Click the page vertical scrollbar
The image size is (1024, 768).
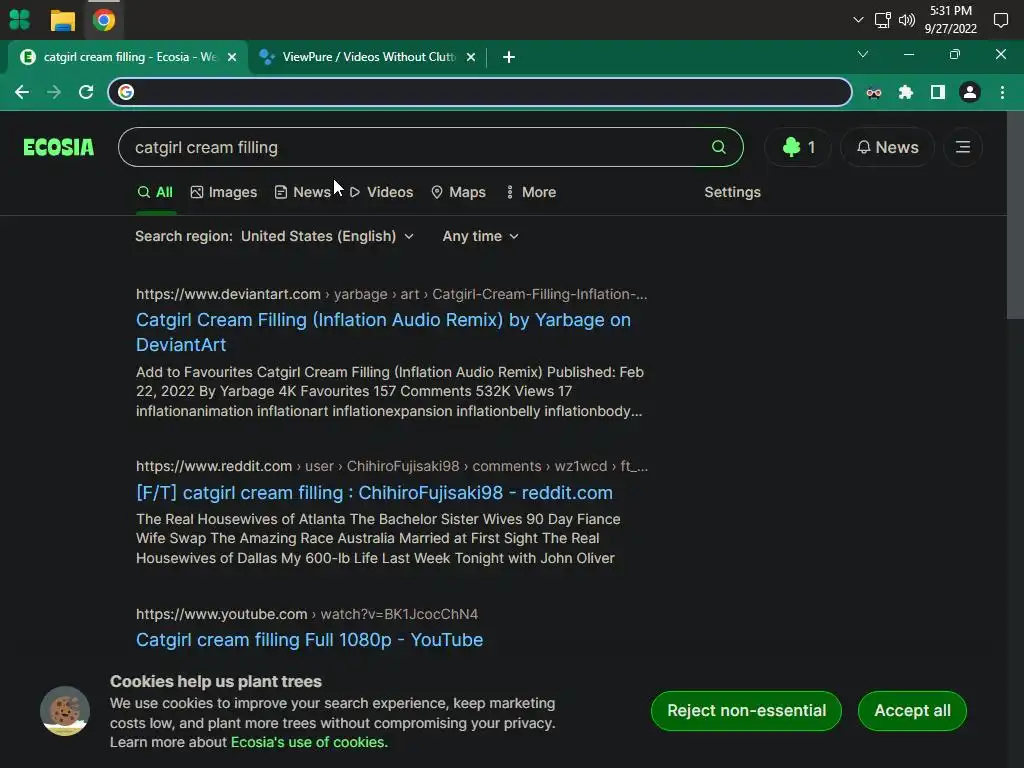[x=1015, y=216]
